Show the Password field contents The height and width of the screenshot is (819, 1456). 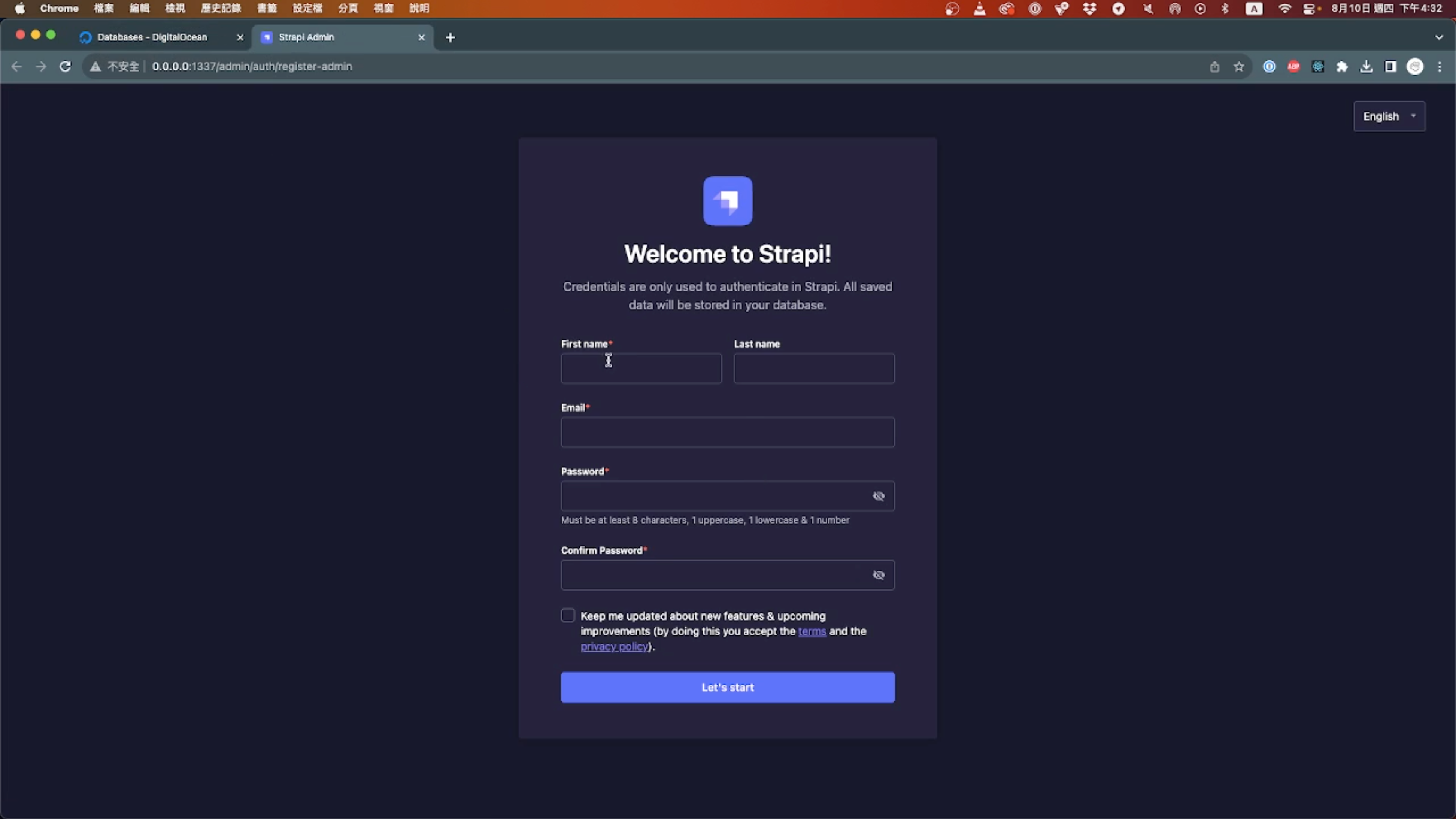tap(879, 496)
